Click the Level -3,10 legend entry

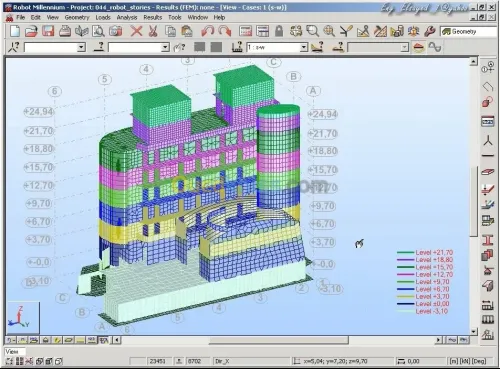tap(423, 311)
